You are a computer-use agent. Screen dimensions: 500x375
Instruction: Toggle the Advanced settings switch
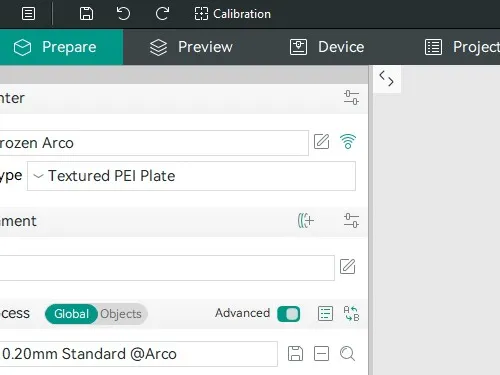289,314
